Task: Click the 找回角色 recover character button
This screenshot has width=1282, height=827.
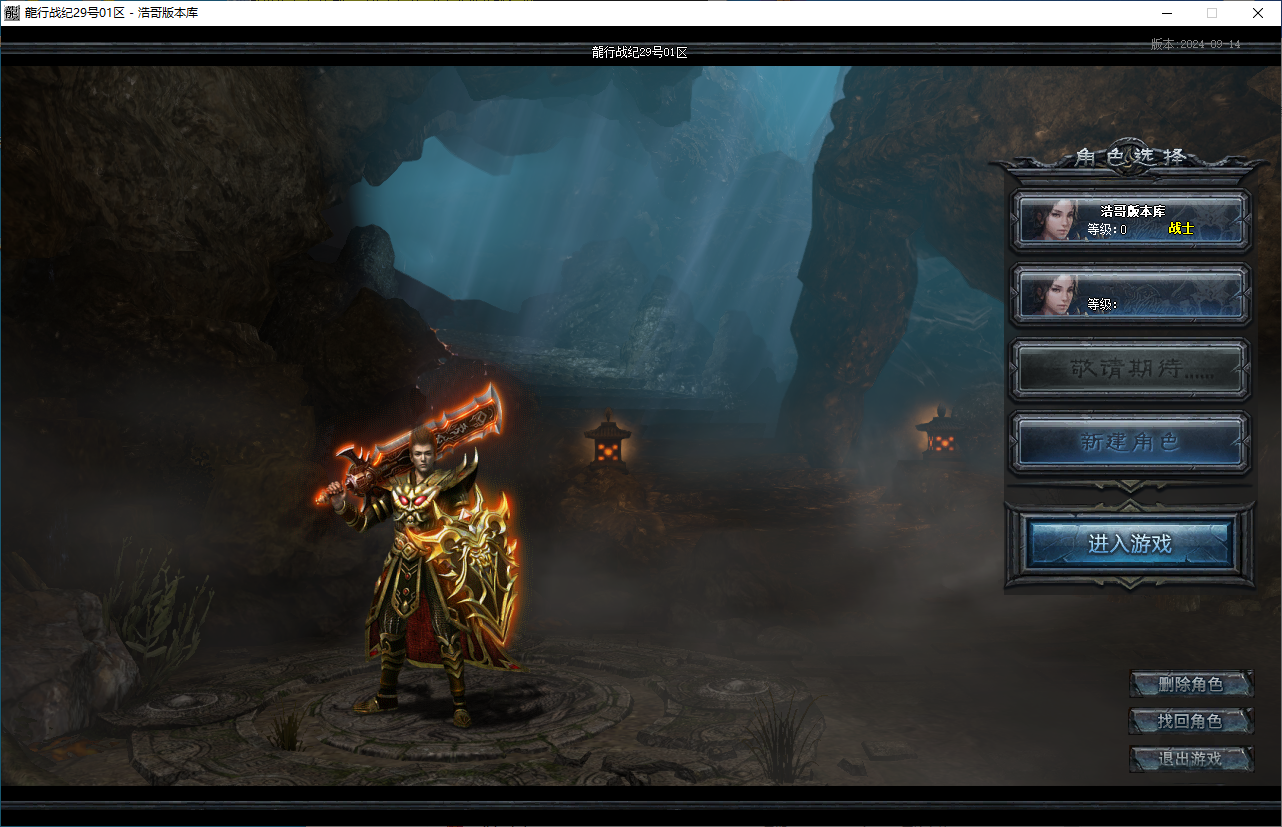Action: point(1191,721)
